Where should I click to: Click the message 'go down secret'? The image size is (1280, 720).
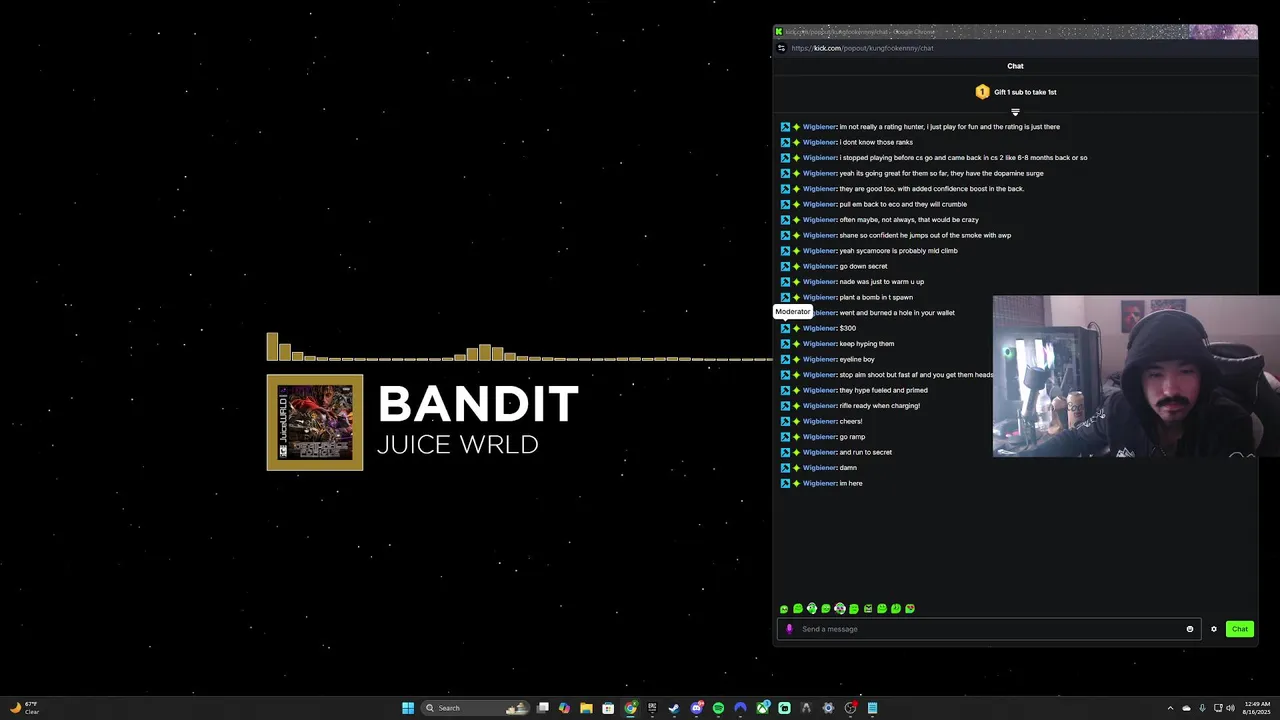point(864,266)
